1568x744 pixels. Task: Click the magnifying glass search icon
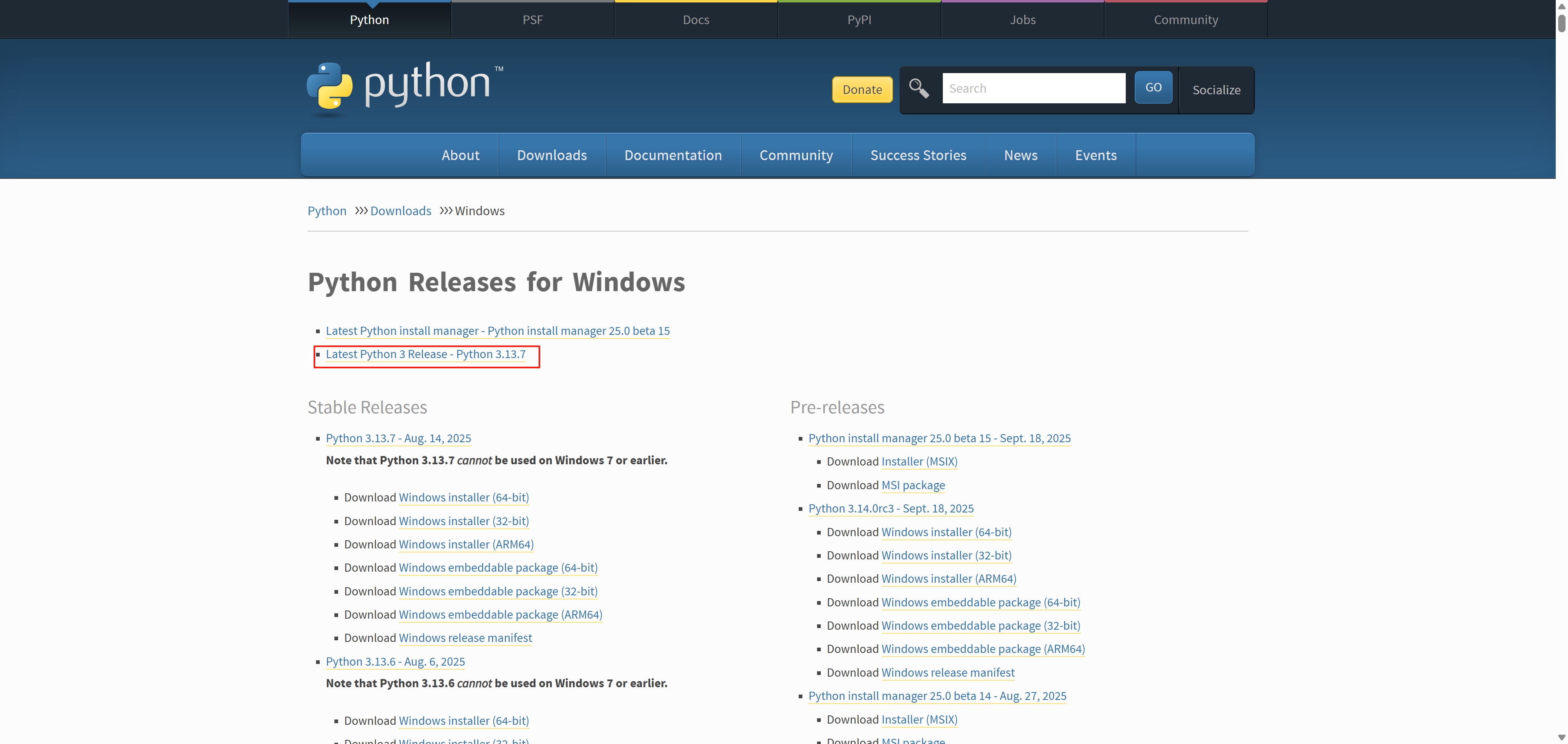click(918, 89)
